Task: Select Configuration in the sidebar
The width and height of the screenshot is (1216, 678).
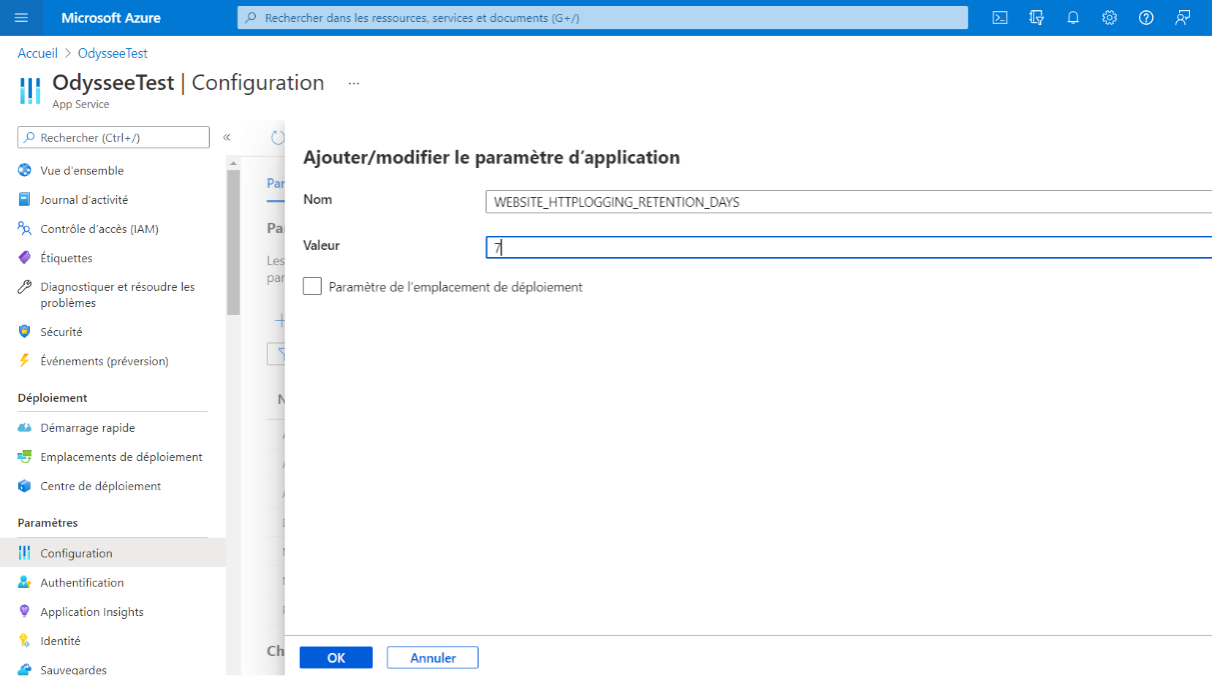Action: (76, 553)
